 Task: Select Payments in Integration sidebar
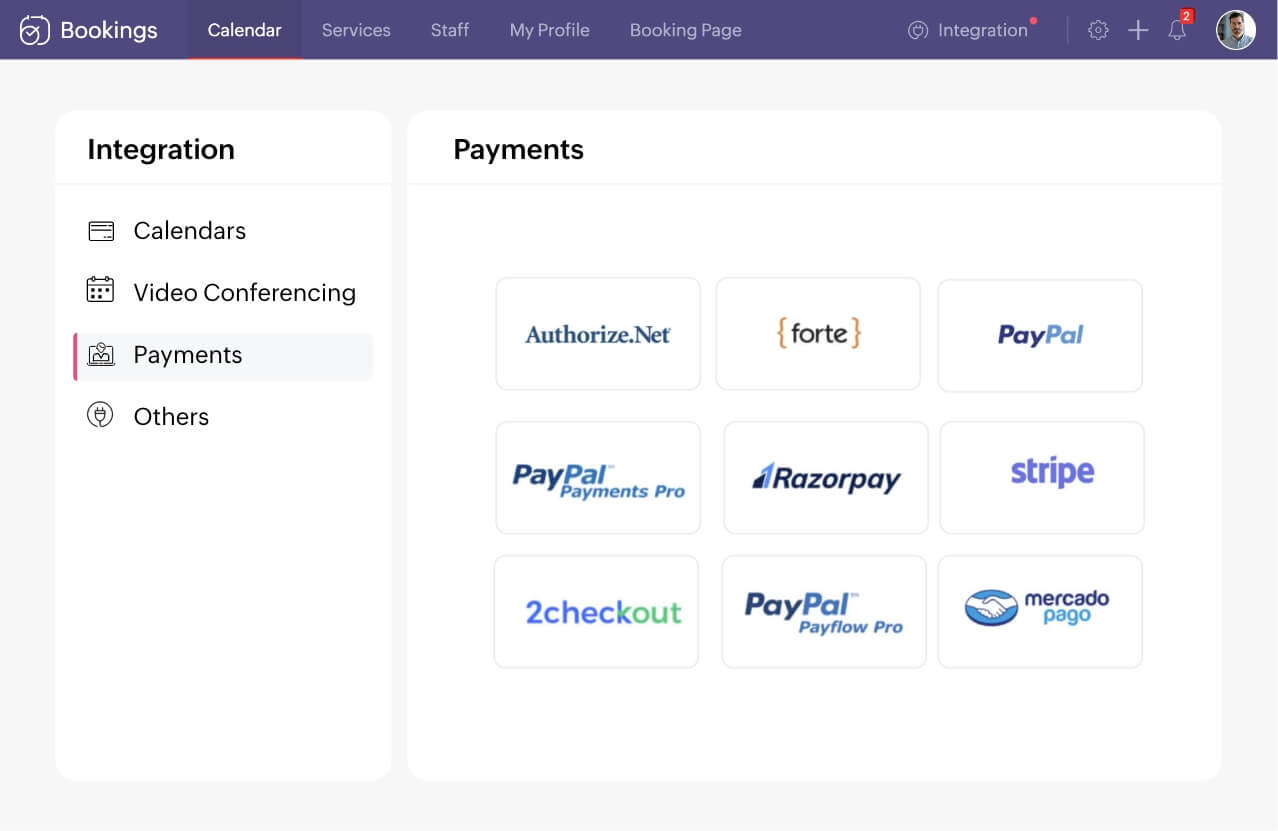224,356
